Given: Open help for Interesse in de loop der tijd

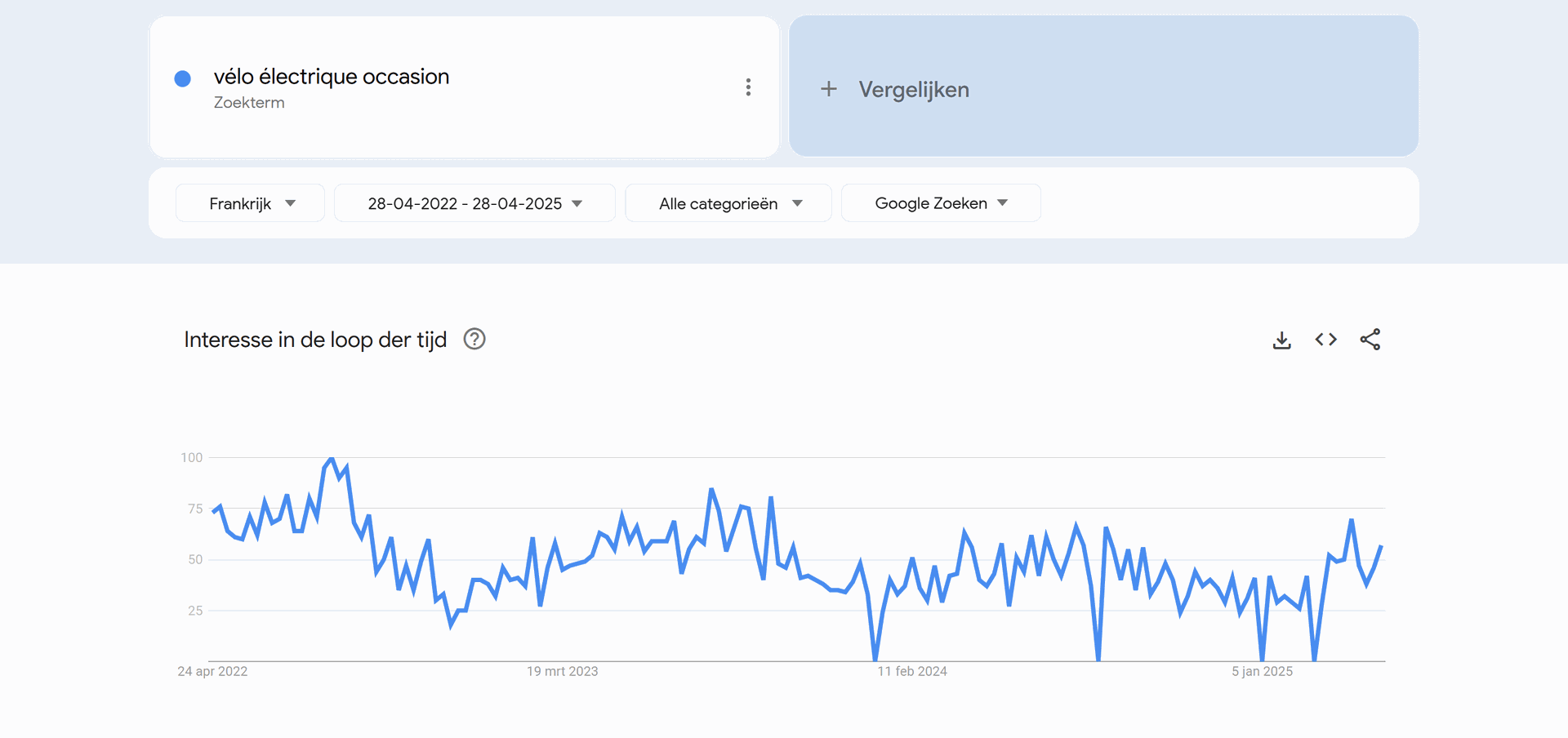Looking at the screenshot, I should point(474,339).
